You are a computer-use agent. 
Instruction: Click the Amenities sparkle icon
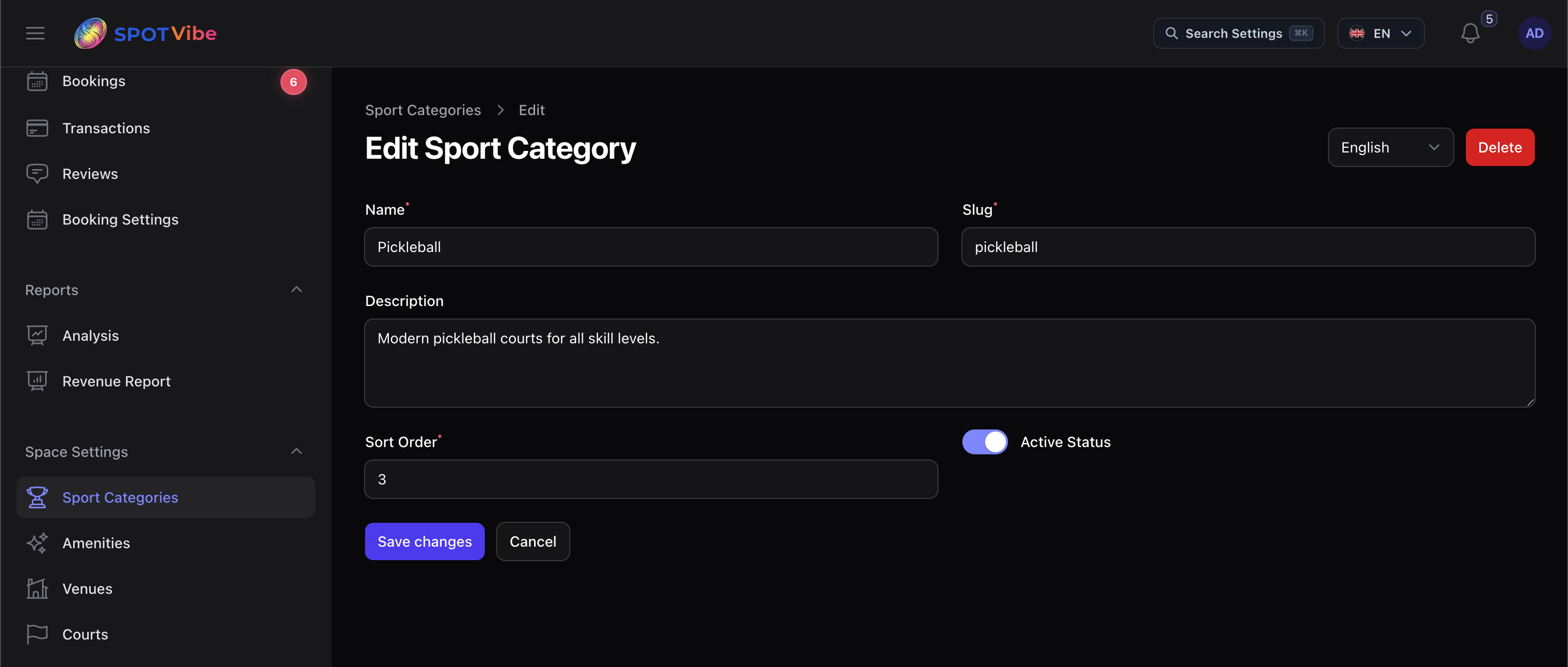click(x=37, y=543)
